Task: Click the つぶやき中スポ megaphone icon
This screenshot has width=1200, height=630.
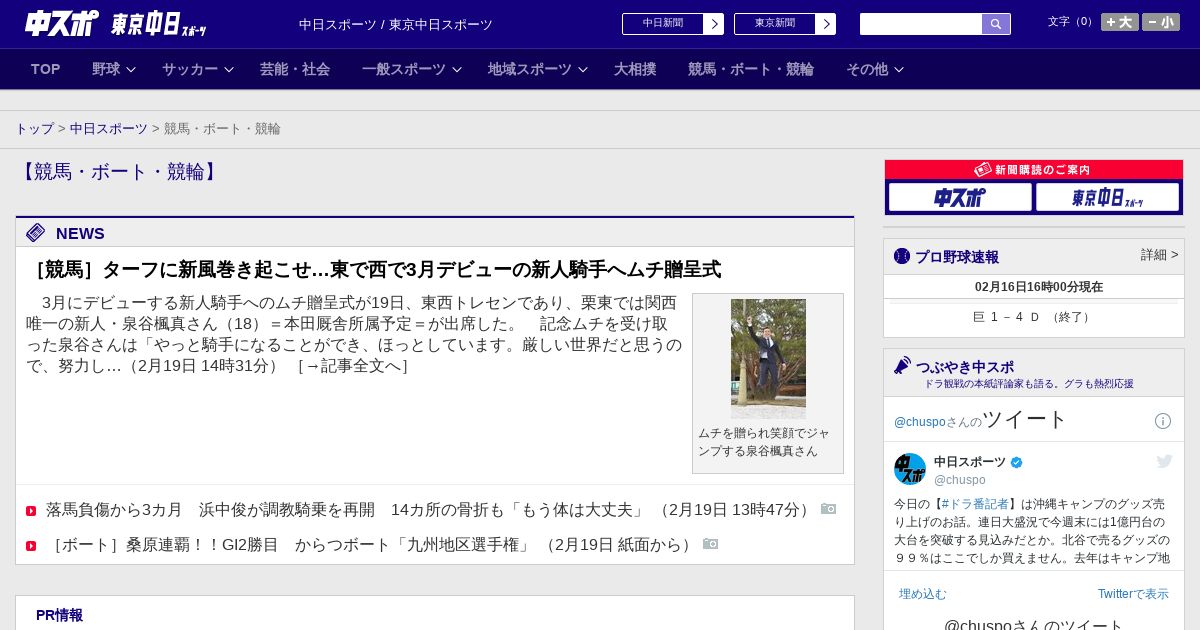Action: point(902,366)
